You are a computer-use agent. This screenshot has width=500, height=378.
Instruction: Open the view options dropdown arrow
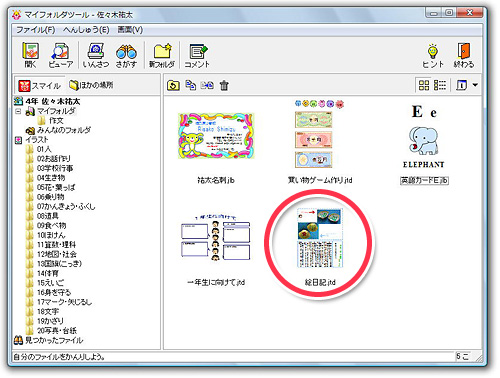click(x=475, y=85)
